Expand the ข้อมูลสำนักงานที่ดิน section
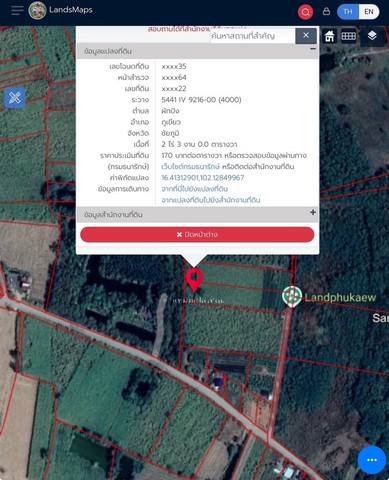Image resolution: width=389 pixels, height=480 pixels. (x=313, y=212)
